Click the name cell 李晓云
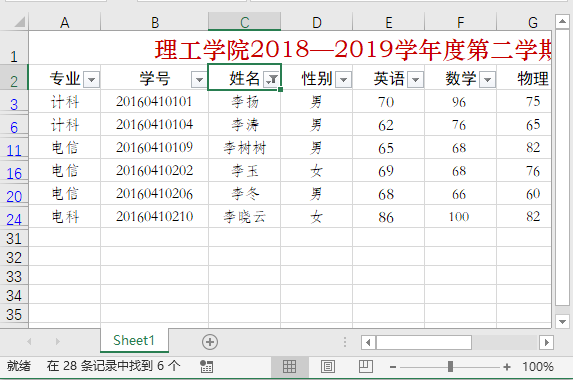This screenshot has width=573, height=380. [244, 217]
